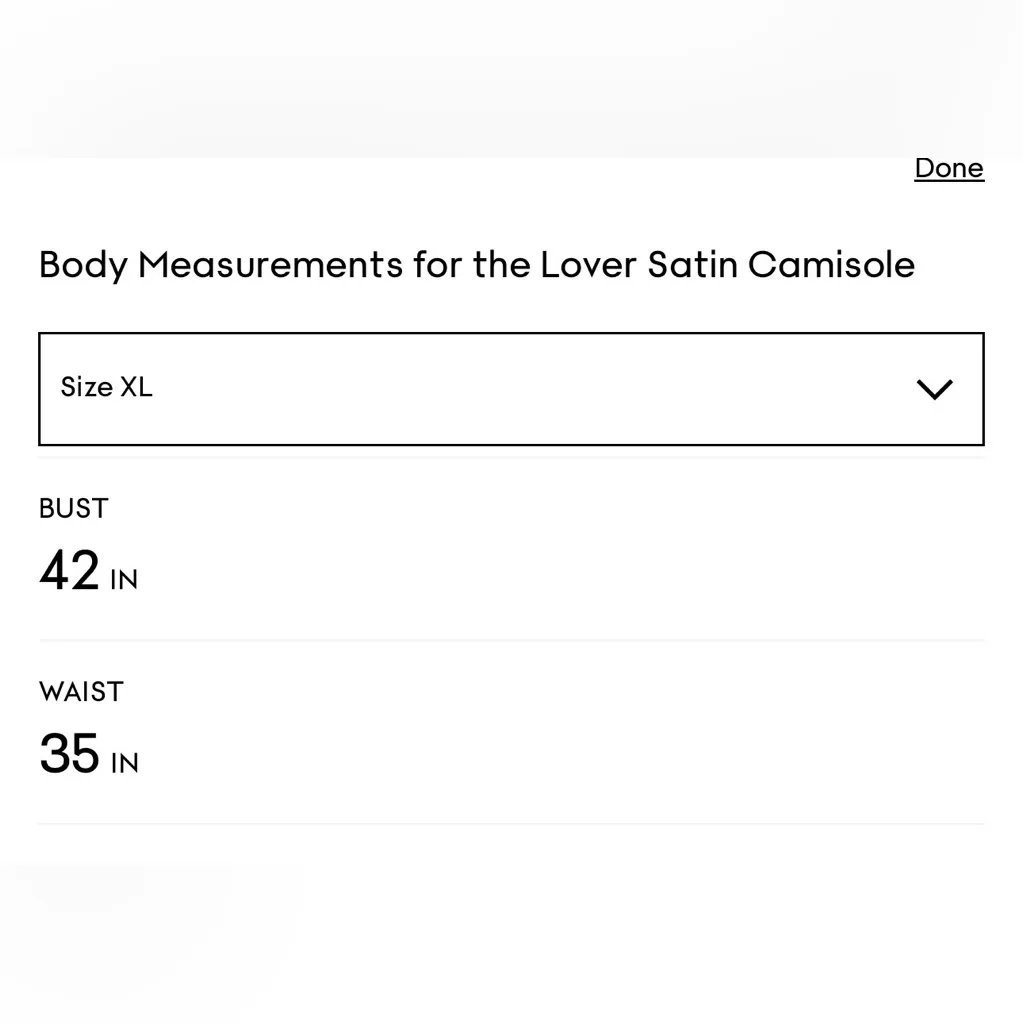Click "Lover Satin Camisole" in the heading

tap(727, 265)
